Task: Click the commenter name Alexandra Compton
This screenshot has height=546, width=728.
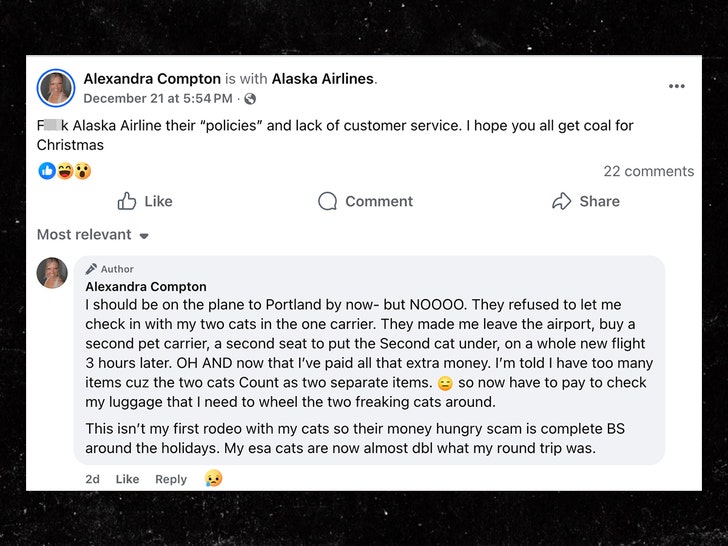Action: pos(146,286)
